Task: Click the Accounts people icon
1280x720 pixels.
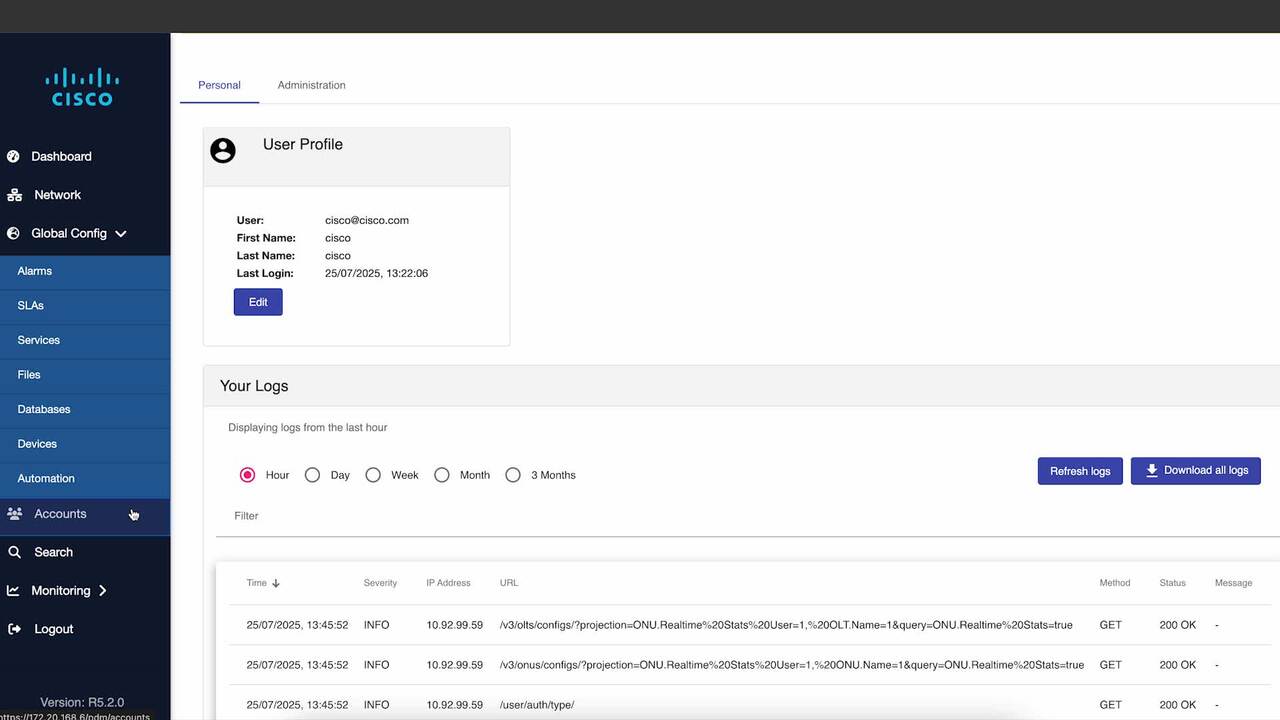Action: click(15, 514)
